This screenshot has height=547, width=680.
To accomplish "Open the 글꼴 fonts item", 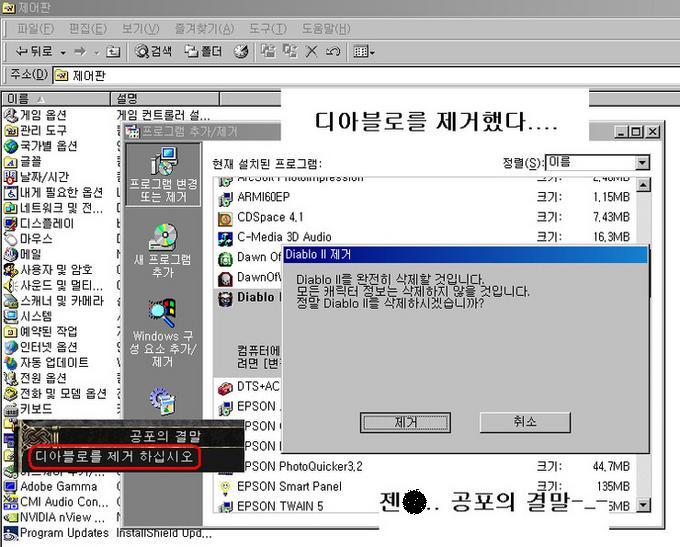I will (23, 161).
